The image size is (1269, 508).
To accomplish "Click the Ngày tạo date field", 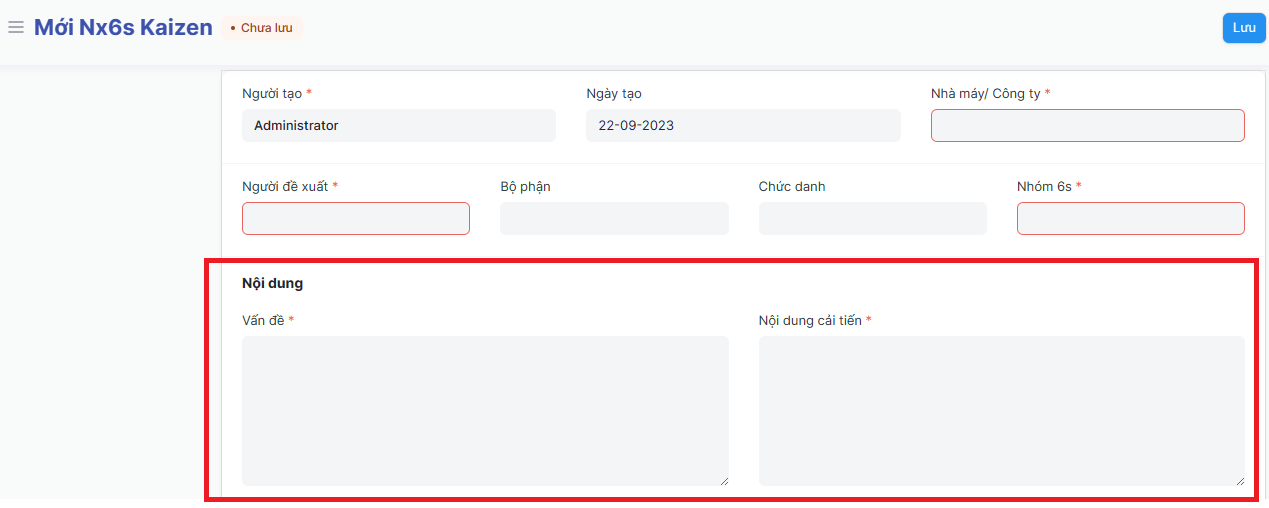I will 742,125.
